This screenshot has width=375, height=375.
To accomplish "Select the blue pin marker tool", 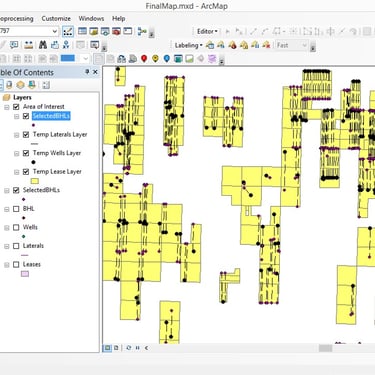I will click(167, 59).
